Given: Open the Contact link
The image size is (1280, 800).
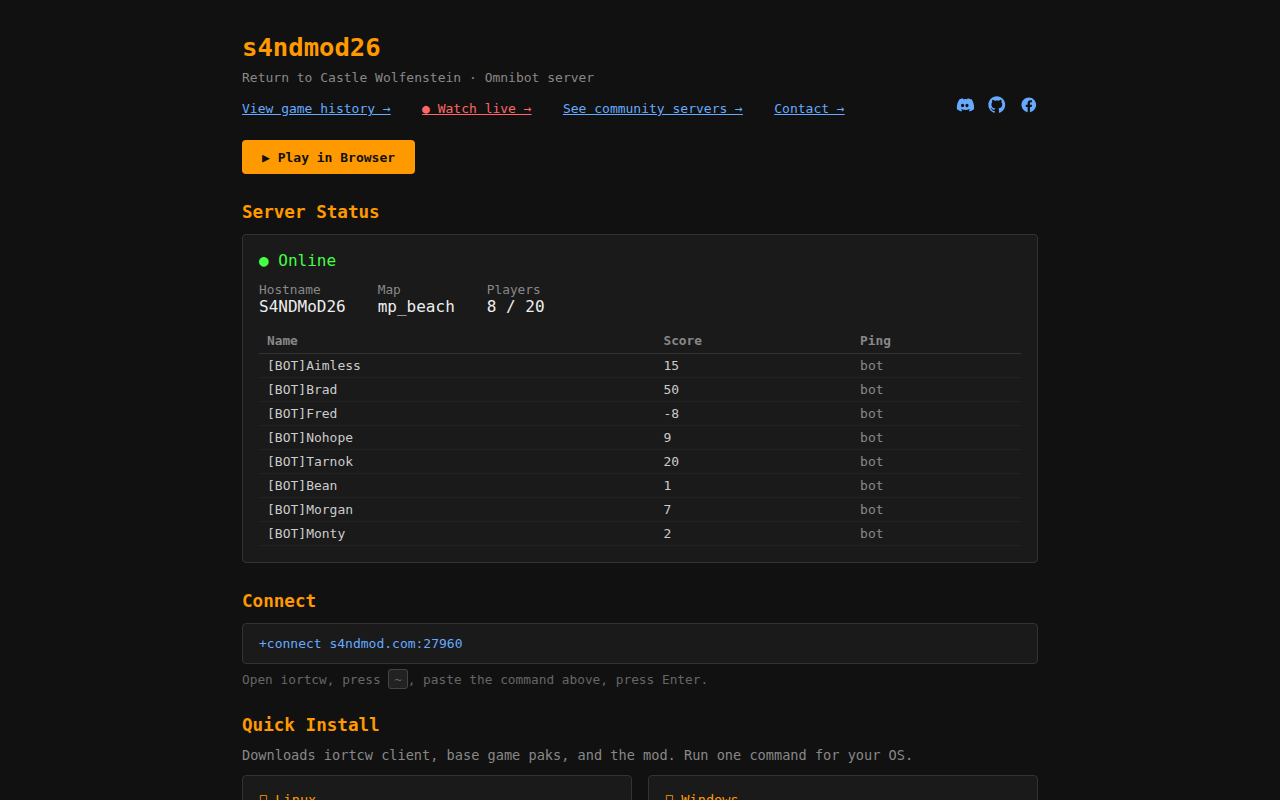Looking at the screenshot, I should tap(809, 108).
